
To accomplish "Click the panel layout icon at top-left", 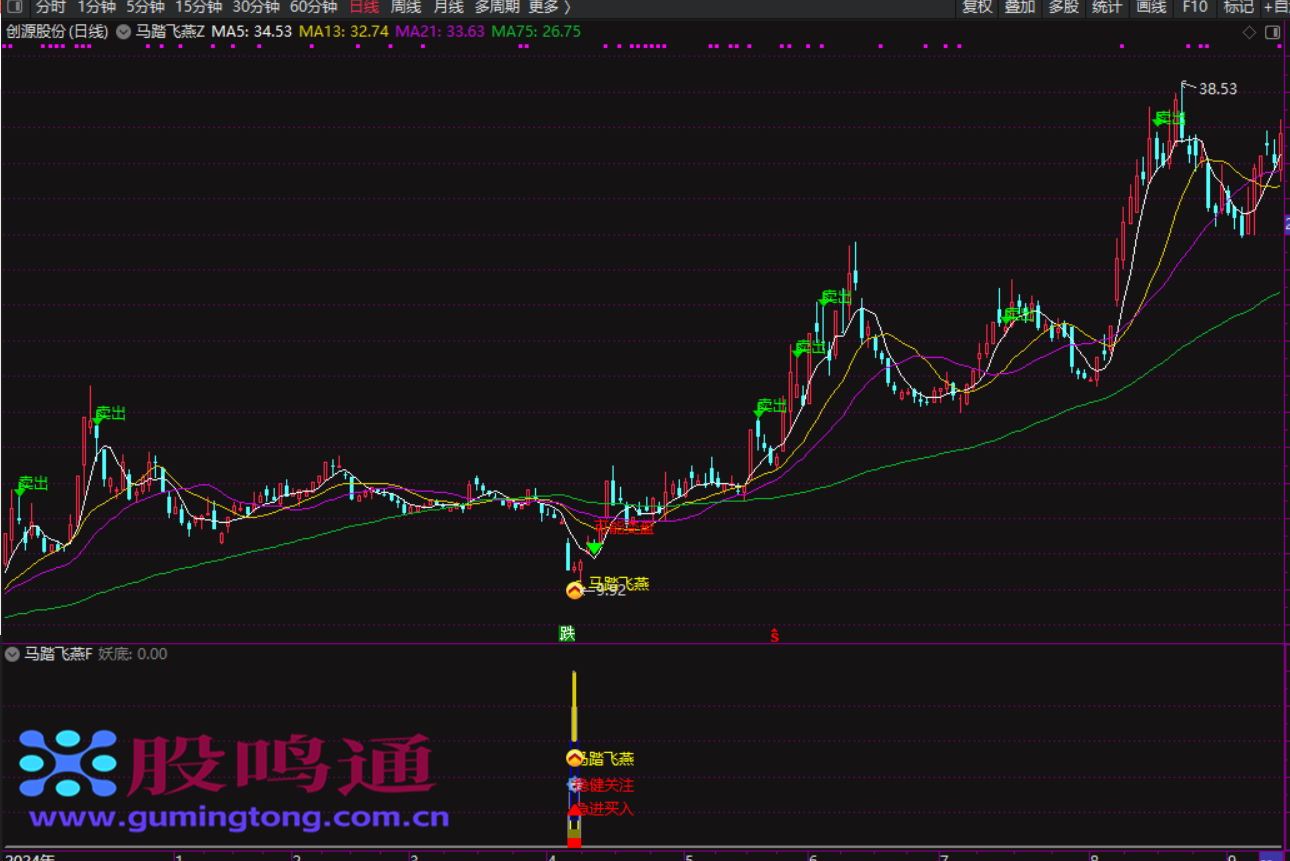I will coord(14,7).
